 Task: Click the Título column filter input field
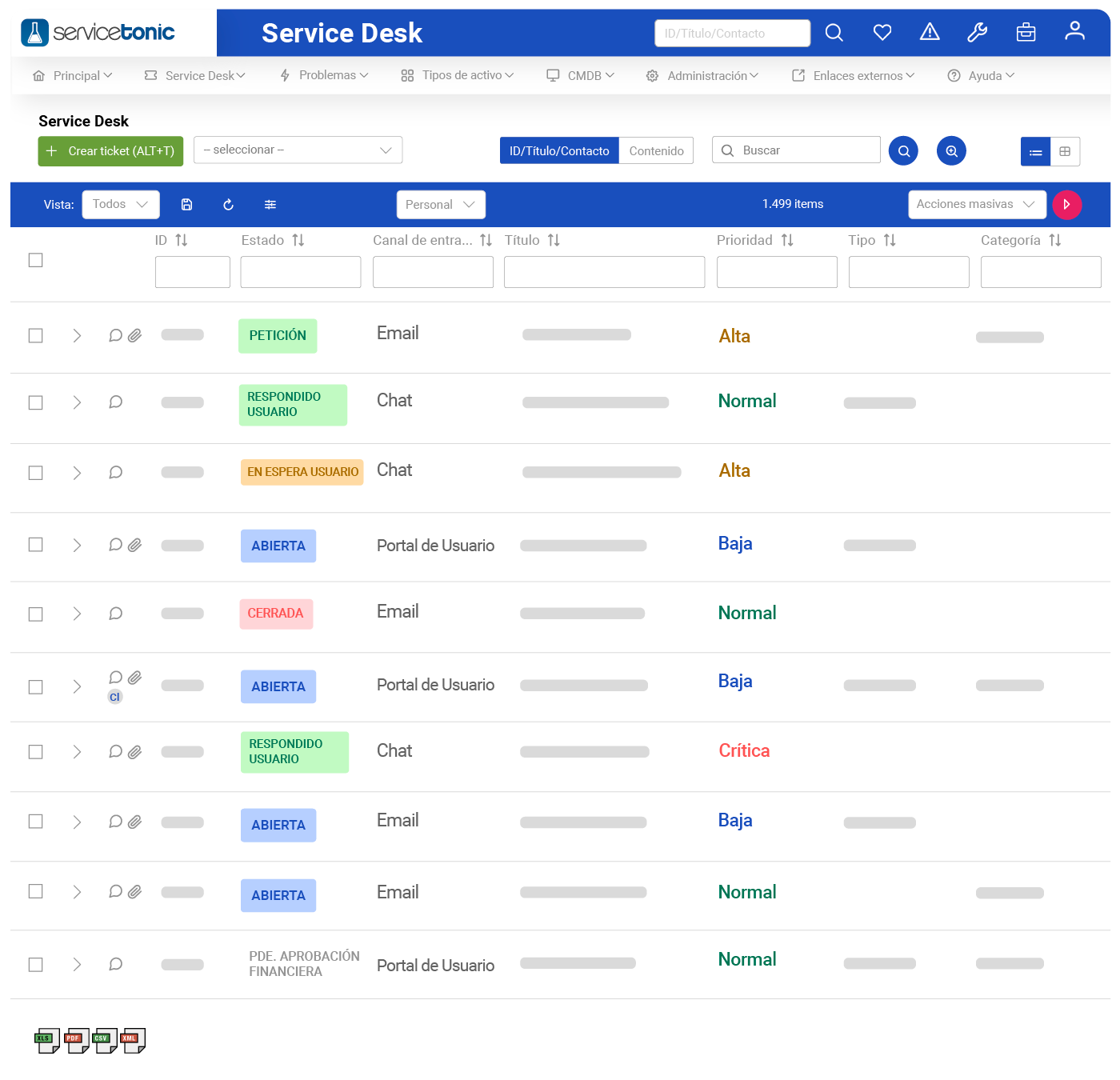point(604,272)
